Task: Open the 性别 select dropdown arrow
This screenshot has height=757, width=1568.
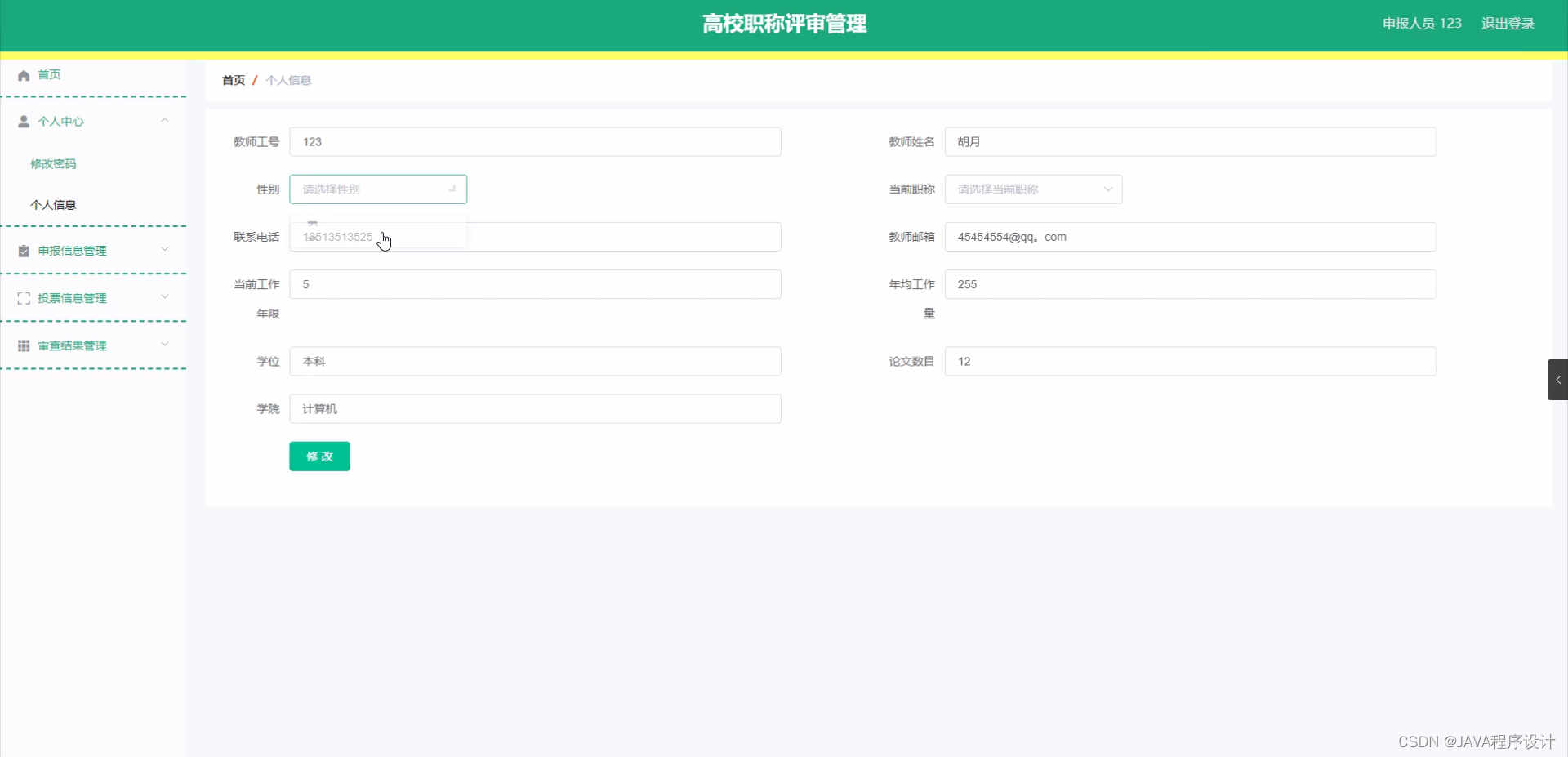Action: click(452, 189)
